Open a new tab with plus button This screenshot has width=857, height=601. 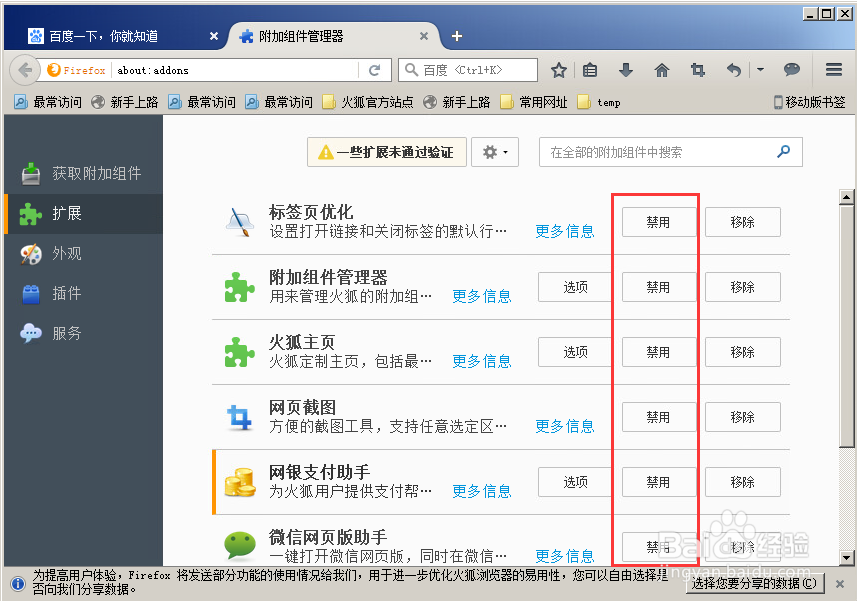click(457, 36)
